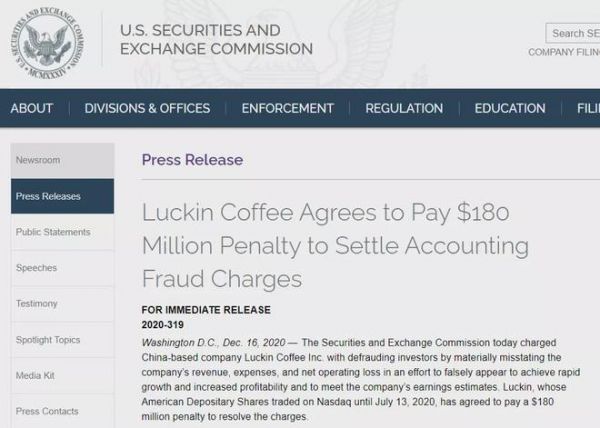Go to the ENFORCEMENT menu
The height and width of the screenshot is (428, 600).
[x=287, y=108]
